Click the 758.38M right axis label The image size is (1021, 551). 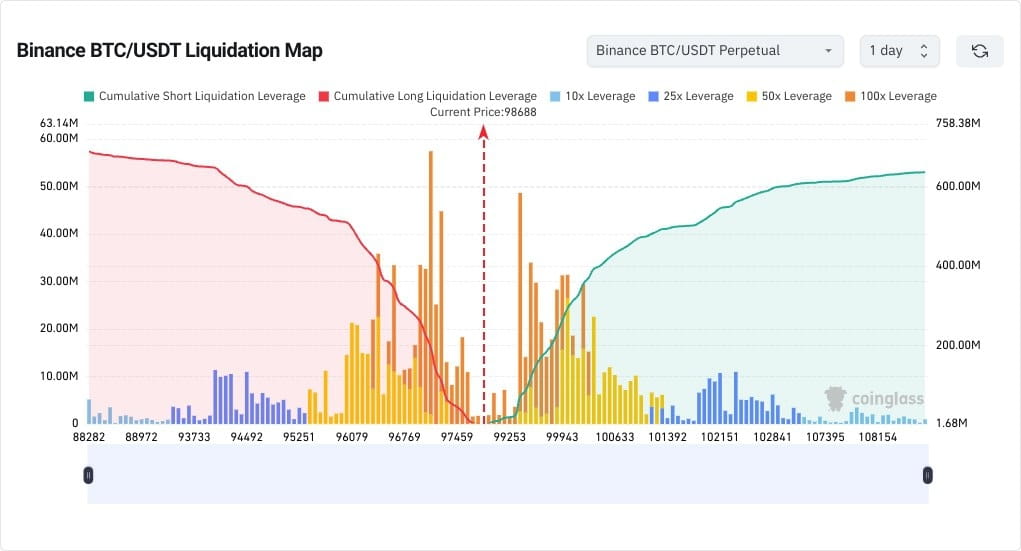point(958,123)
